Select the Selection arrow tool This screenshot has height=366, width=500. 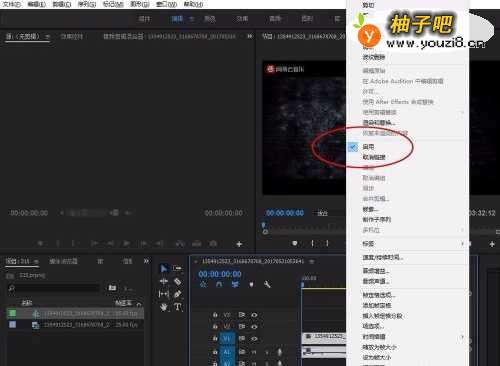tap(164, 268)
